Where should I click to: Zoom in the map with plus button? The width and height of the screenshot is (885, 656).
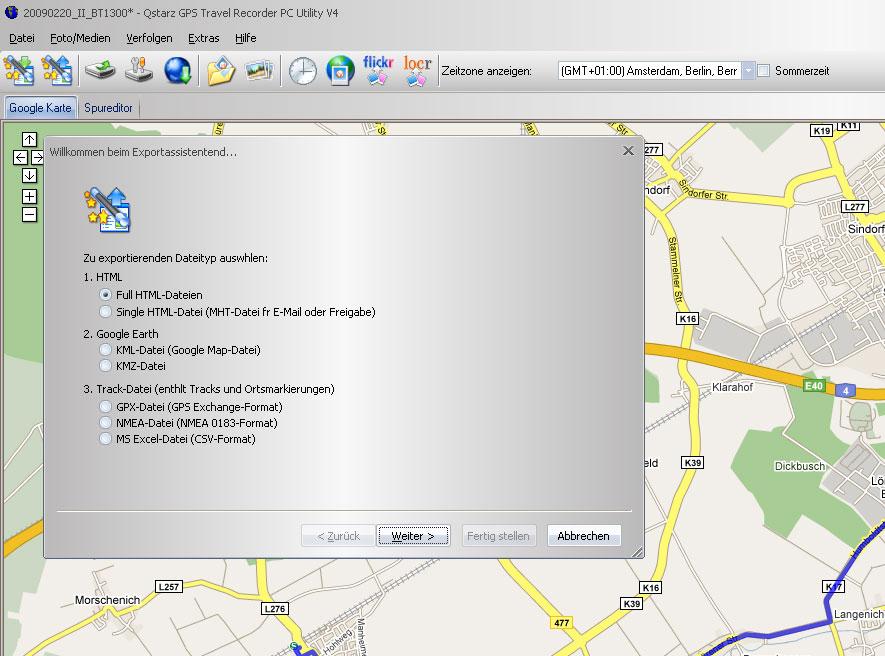(x=29, y=196)
